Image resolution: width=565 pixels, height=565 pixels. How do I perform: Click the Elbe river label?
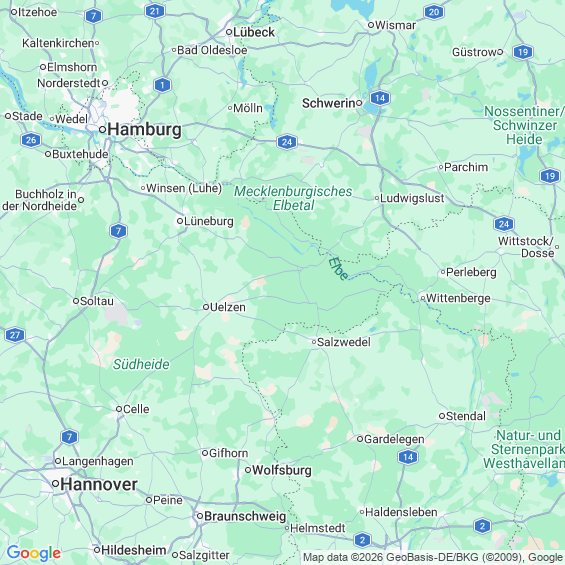click(338, 268)
